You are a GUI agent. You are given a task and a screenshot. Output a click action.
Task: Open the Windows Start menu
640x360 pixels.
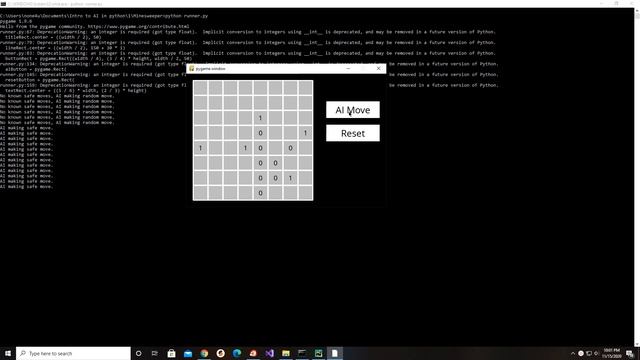(8, 353)
